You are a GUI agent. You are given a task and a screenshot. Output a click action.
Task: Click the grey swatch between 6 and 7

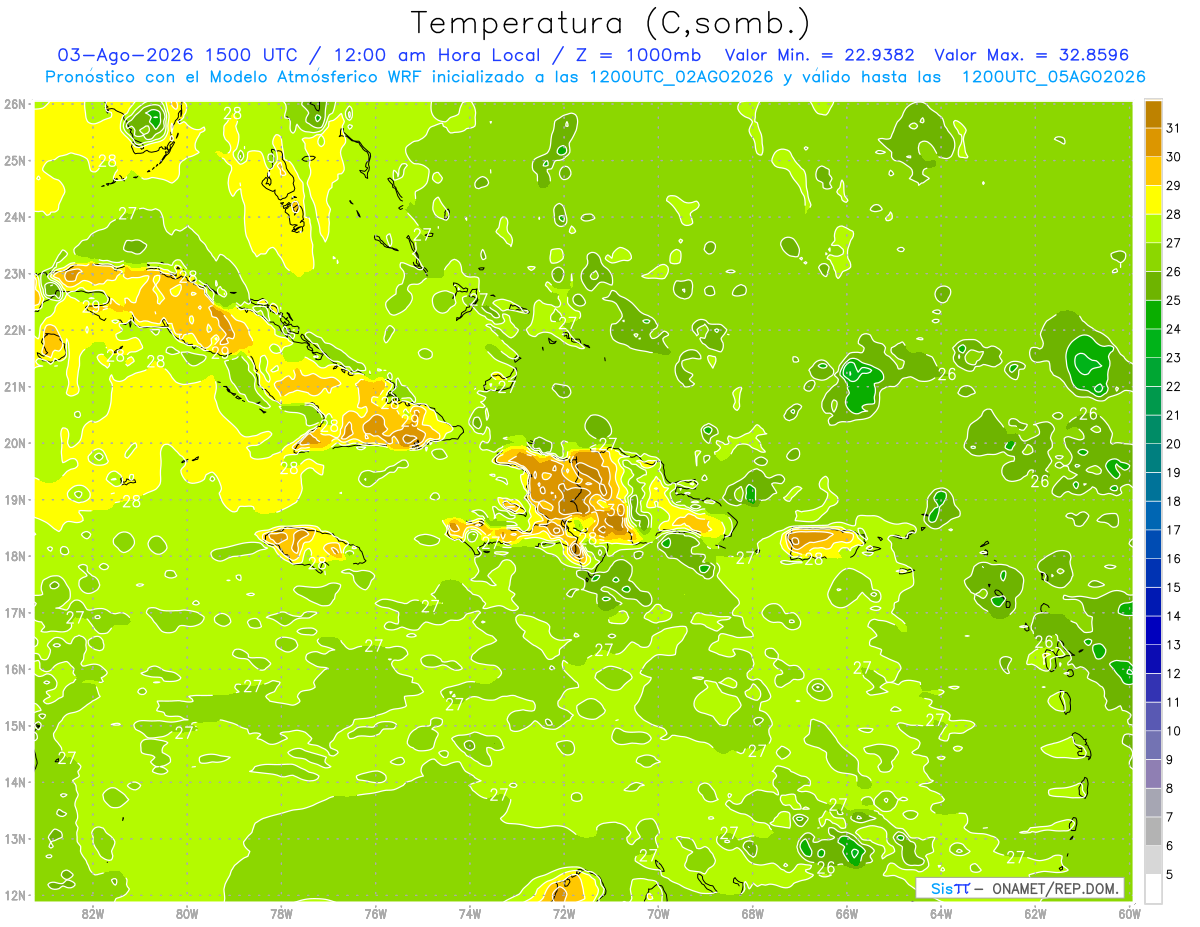1153,831
